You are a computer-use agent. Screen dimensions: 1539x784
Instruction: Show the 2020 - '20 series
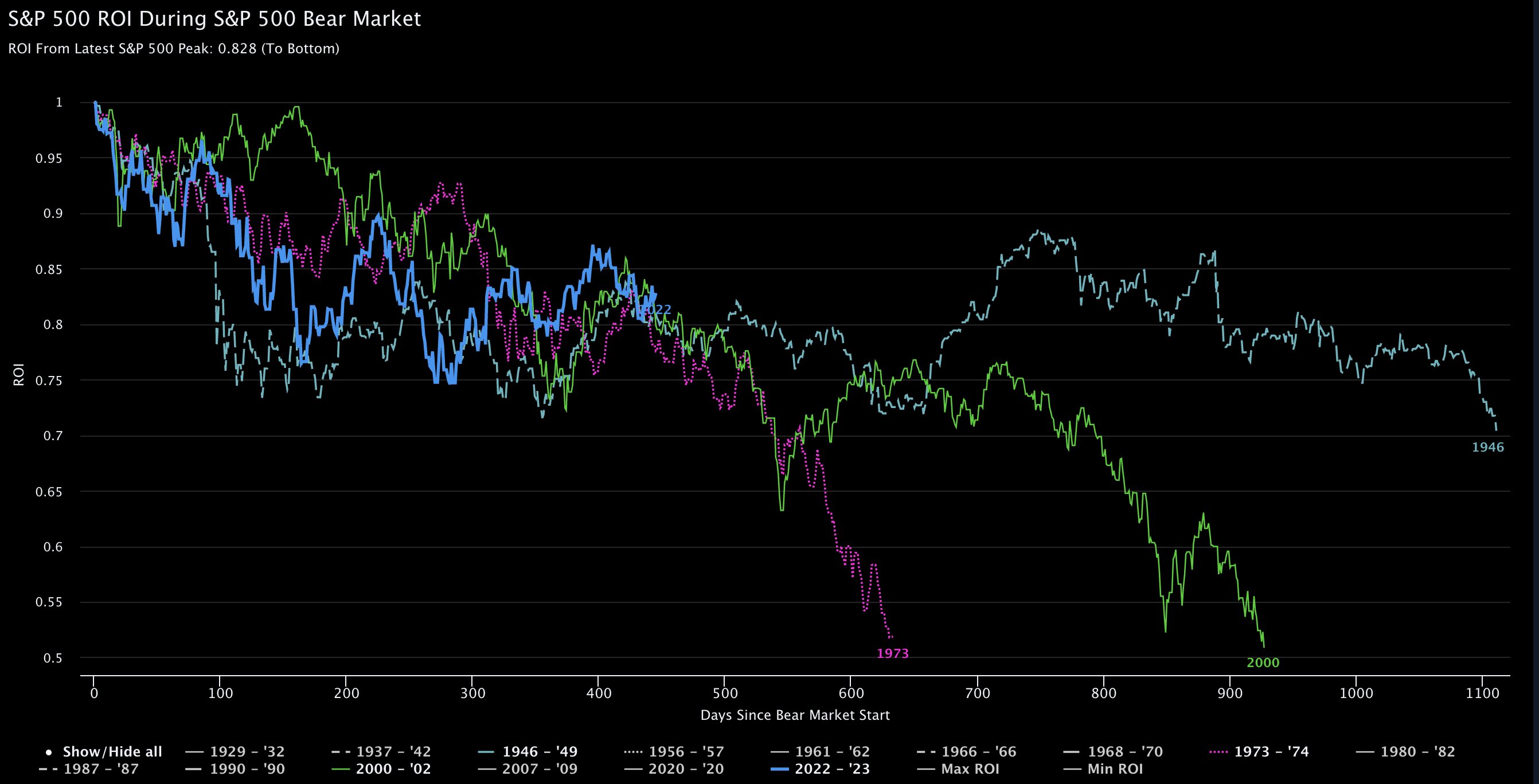click(x=674, y=769)
